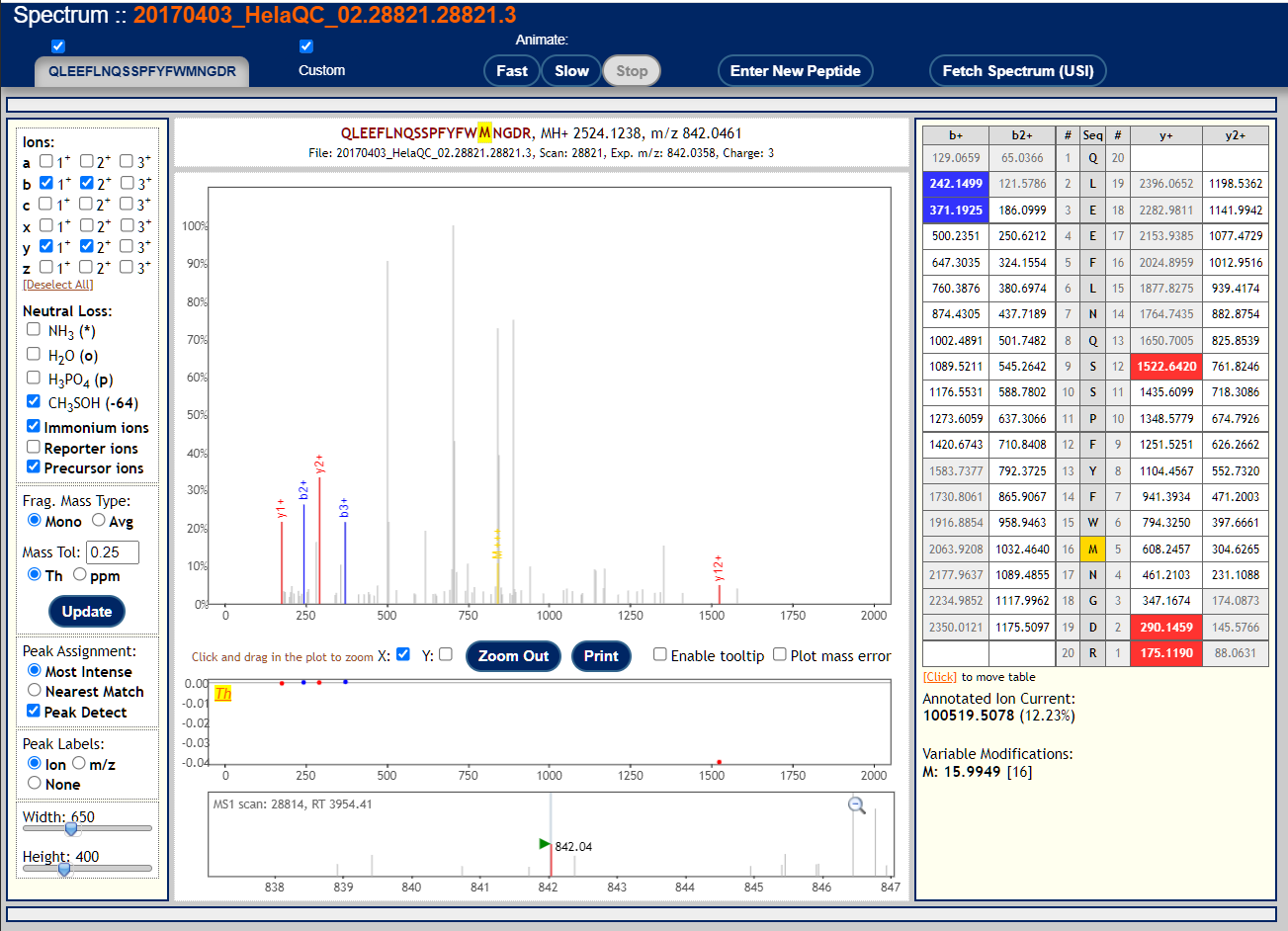Start Fast animation
The image size is (1288, 931).
pos(512,71)
